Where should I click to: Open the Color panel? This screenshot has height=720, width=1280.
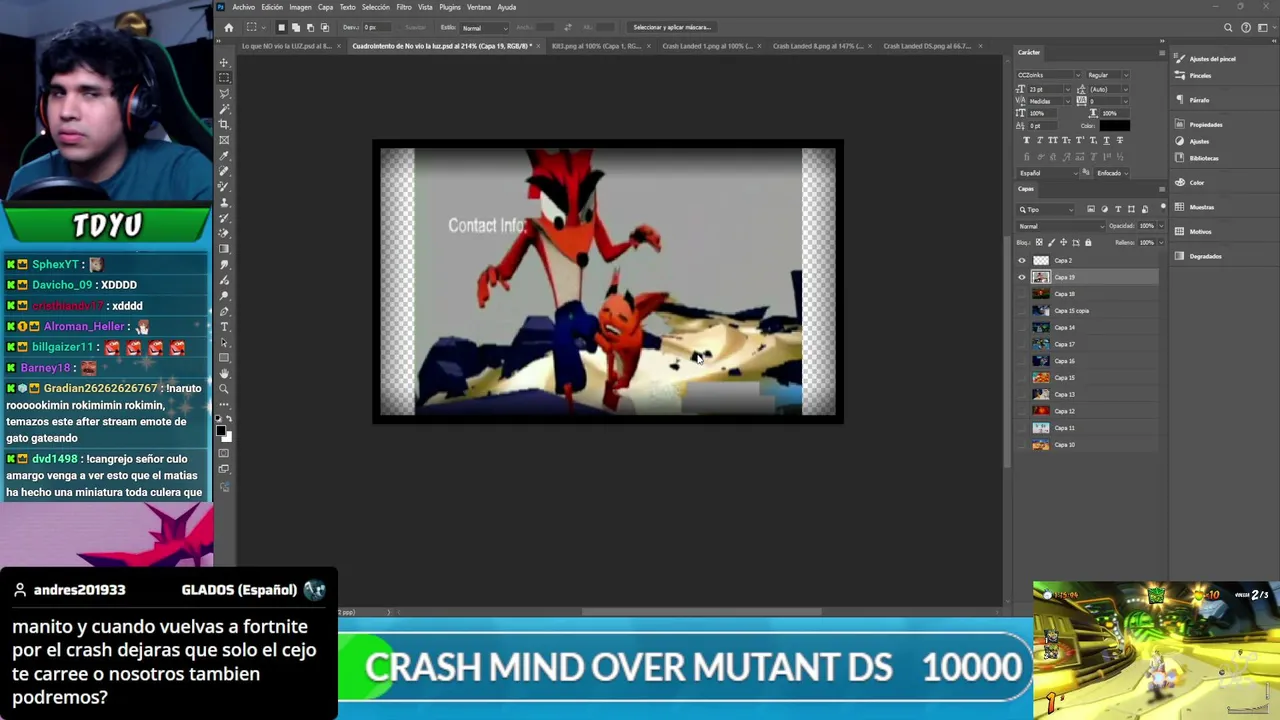tap(1190, 183)
